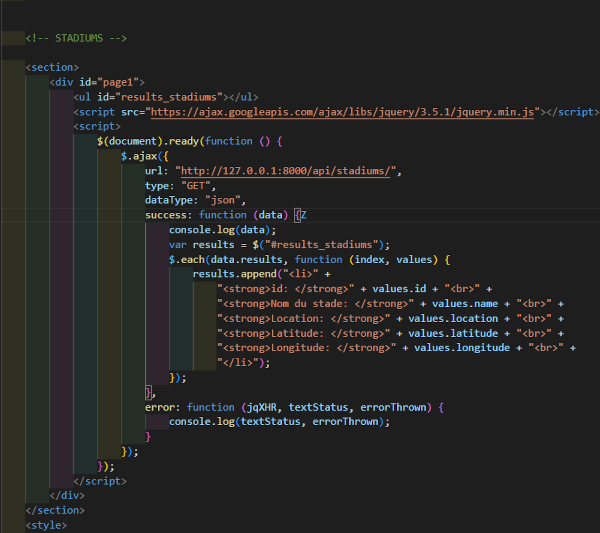The height and width of the screenshot is (533, 600).
Task: Click the success function keyword
Action: click(x=221, y=215)
